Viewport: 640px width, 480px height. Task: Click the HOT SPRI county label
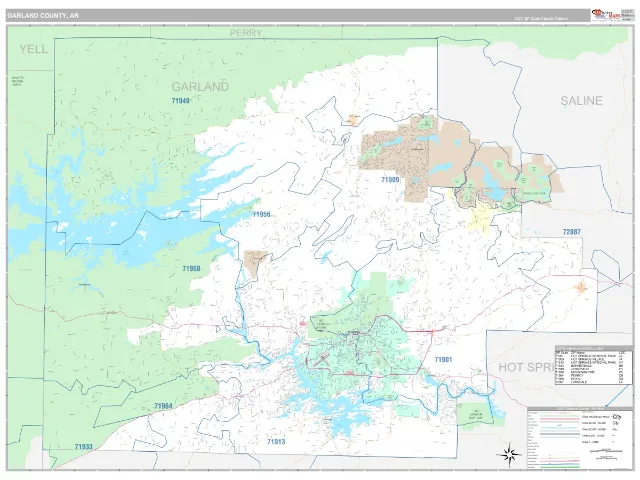pyautogui.click(x=526, y=367)
